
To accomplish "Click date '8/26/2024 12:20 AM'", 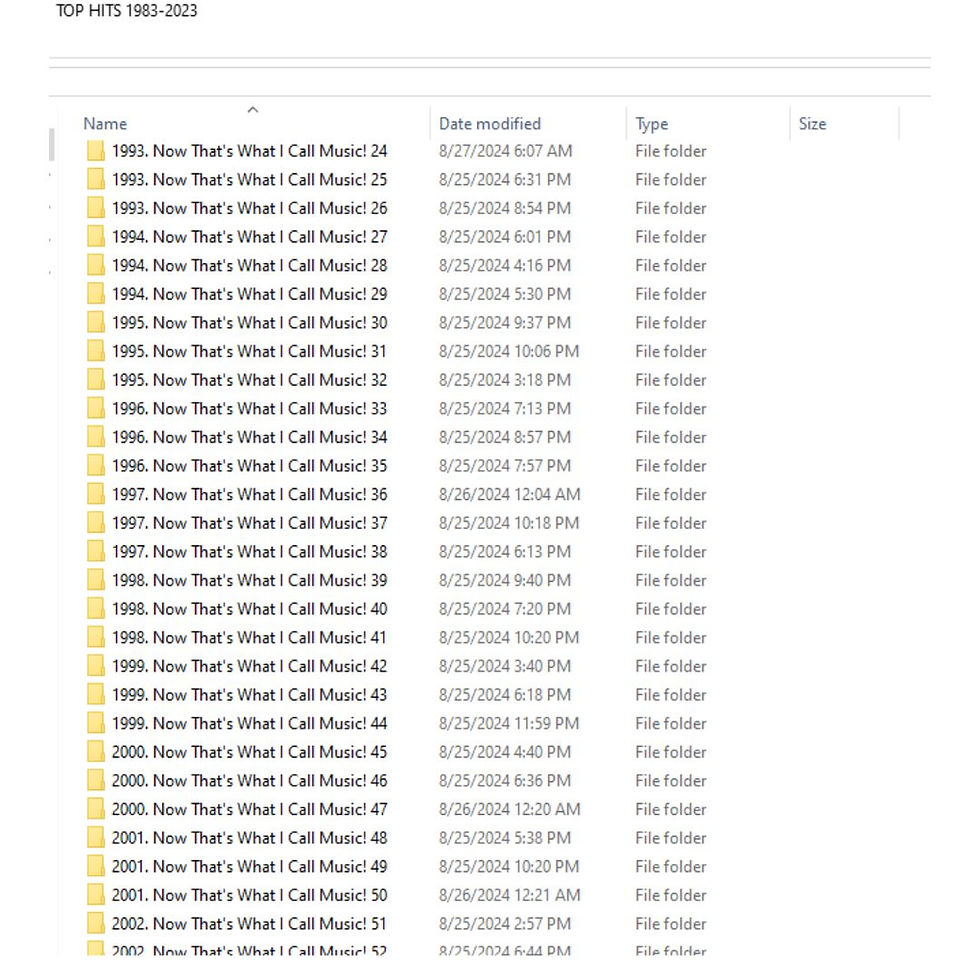I will [x=509, y=809].
